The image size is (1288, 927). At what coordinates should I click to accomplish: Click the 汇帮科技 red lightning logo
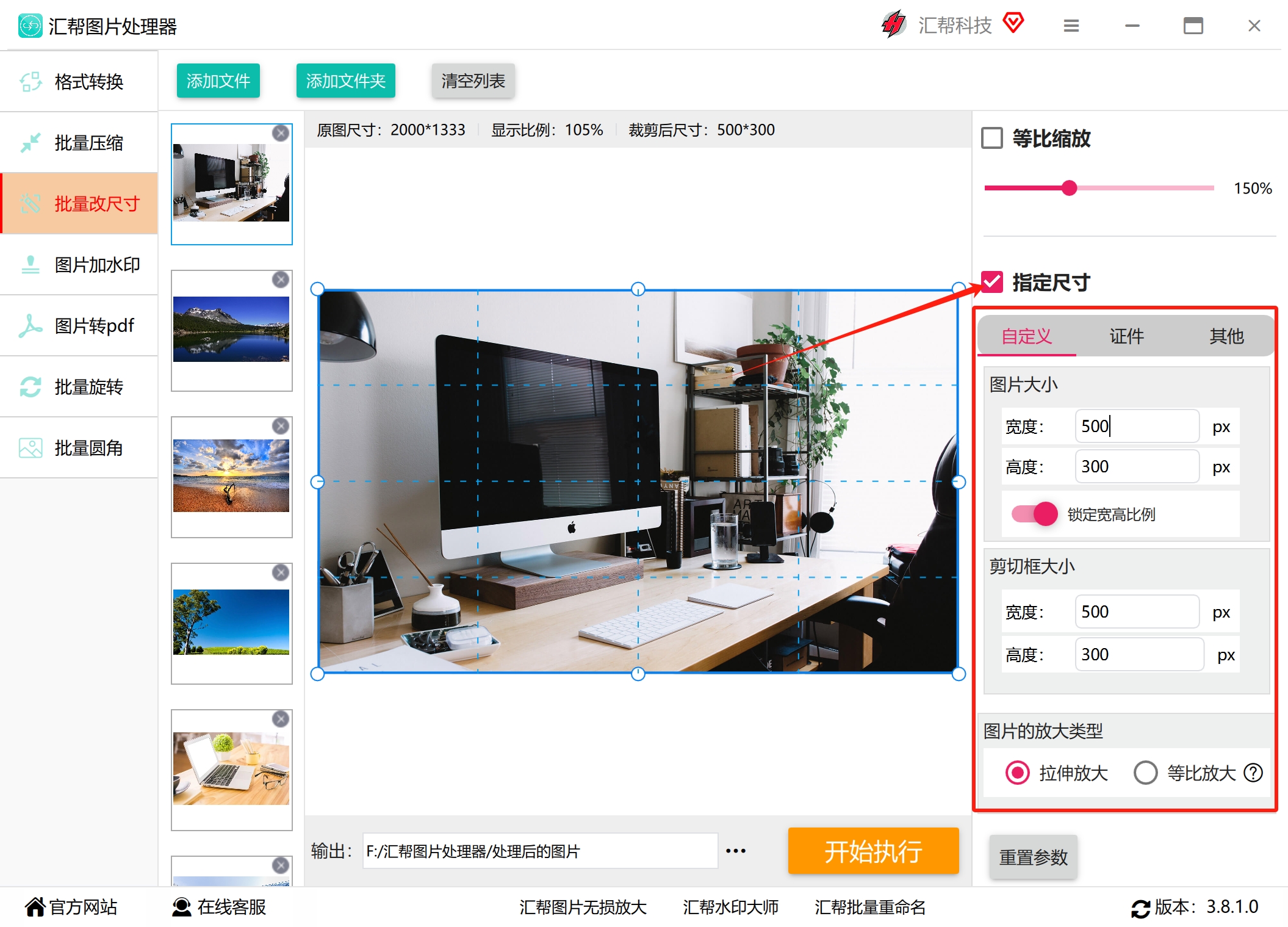pos(894,24)
